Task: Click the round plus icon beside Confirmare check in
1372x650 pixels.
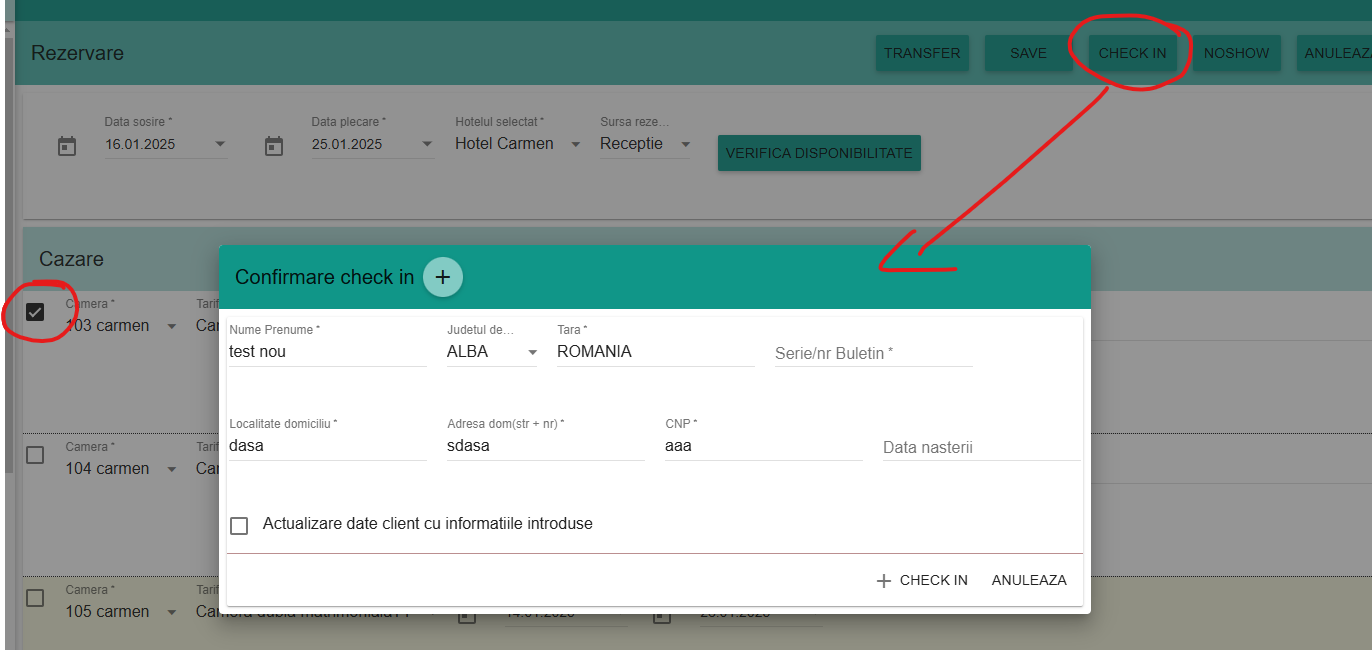Action: pos(443,277)
